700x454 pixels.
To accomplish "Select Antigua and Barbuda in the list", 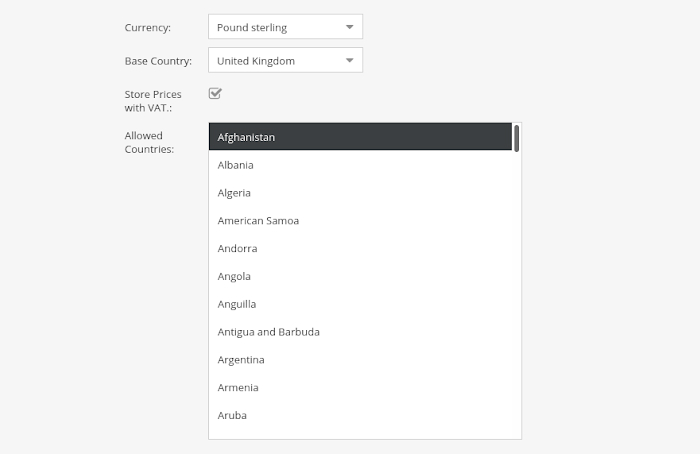I will pyautogui.click(x=360, y=332).
